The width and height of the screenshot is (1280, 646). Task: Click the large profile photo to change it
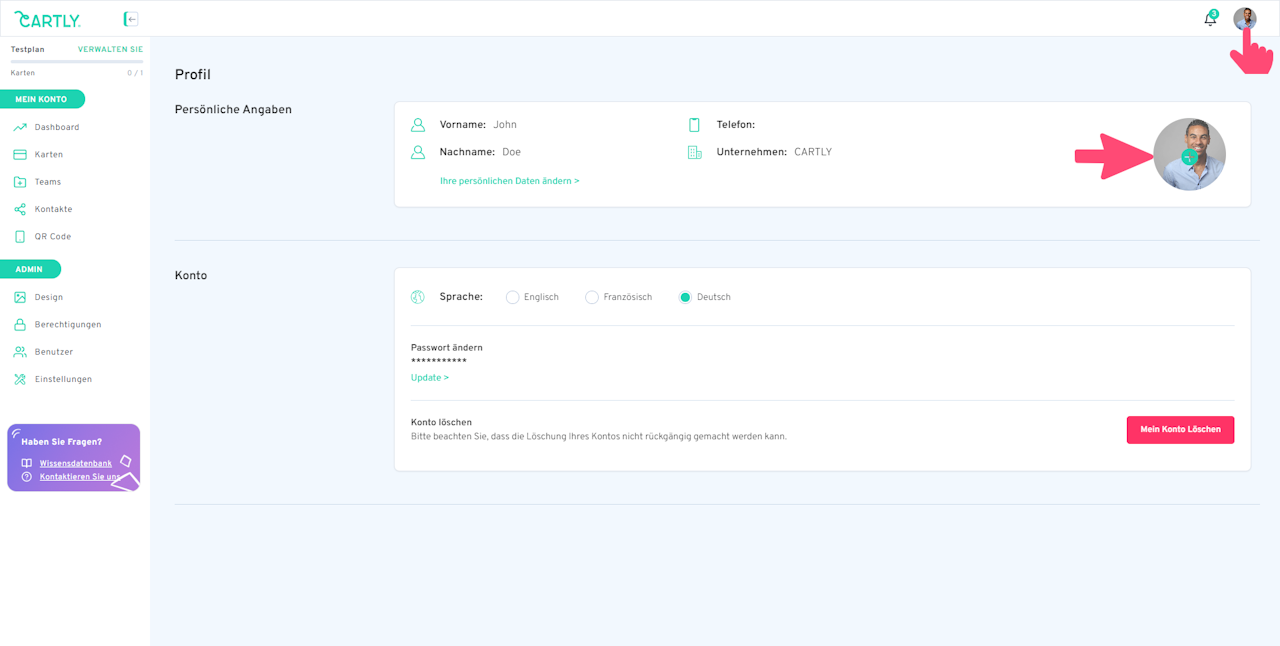coord(1189,155)
